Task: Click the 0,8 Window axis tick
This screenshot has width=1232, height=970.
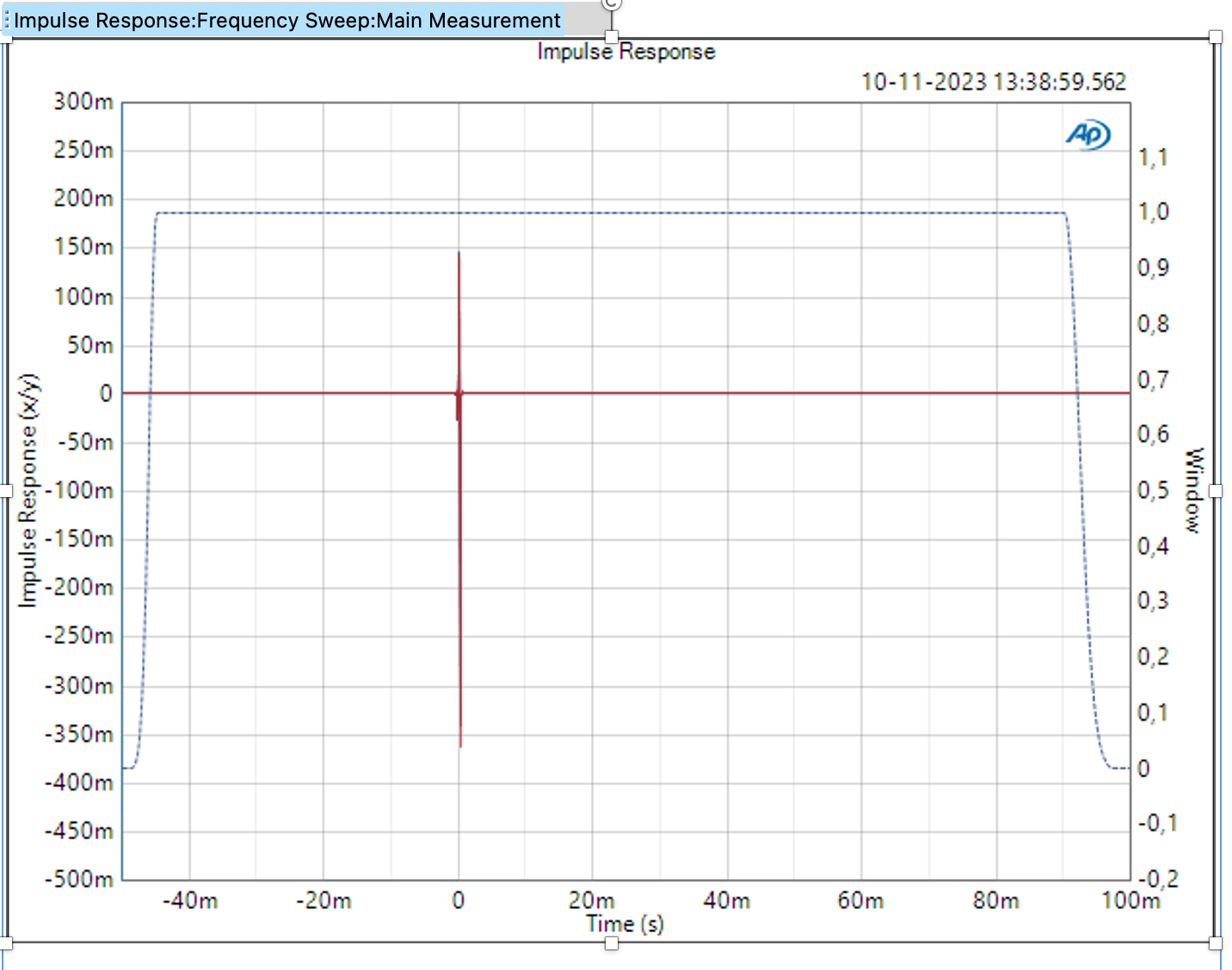Action: 1153,324
